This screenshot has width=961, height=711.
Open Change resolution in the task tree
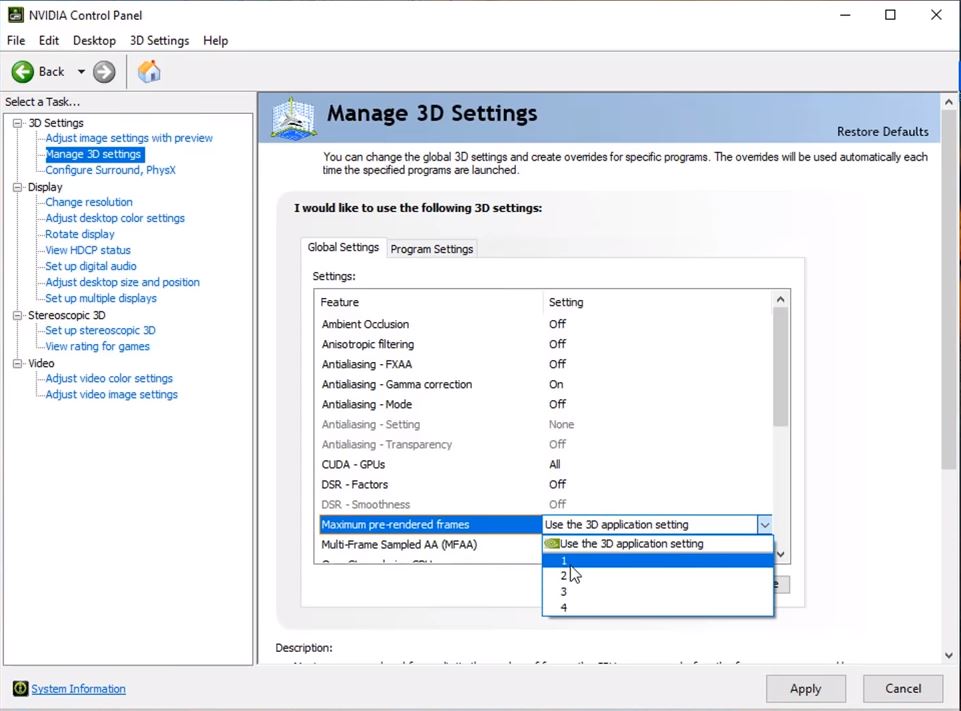(x=89, y=202)
